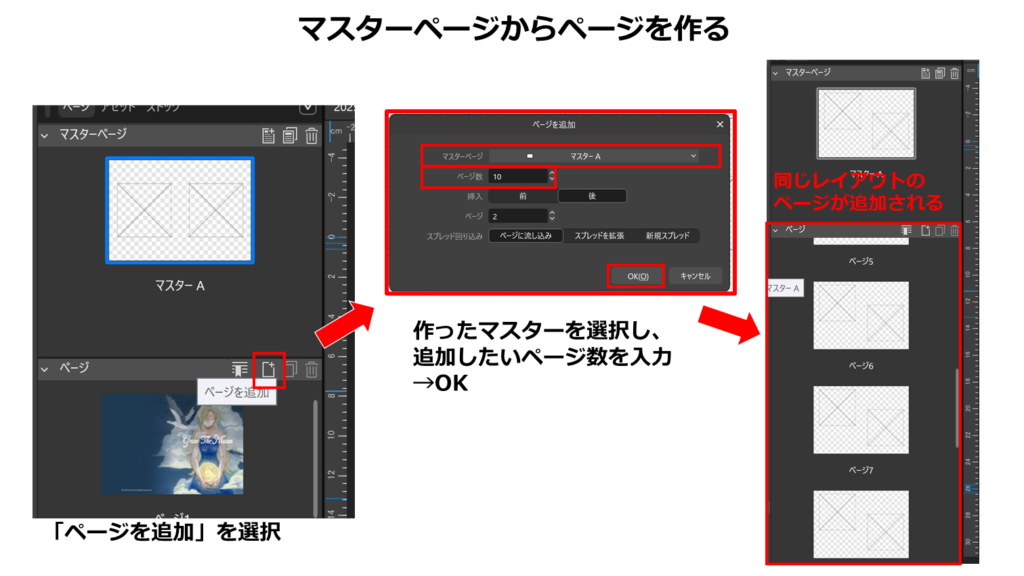Click add master page icon in left panel
The image size is (1024, 576).
coord(267,136)
